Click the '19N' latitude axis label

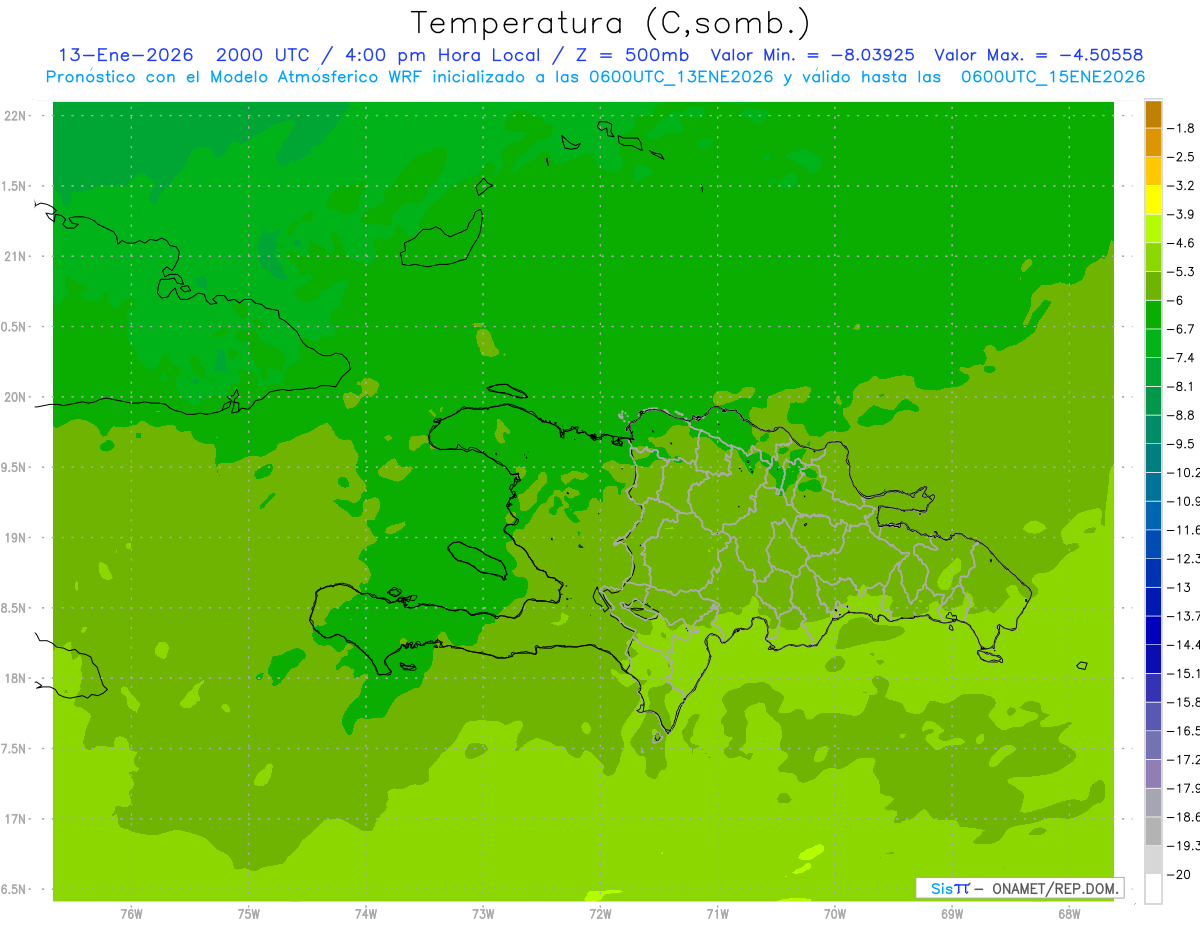(x=16, y=538)
